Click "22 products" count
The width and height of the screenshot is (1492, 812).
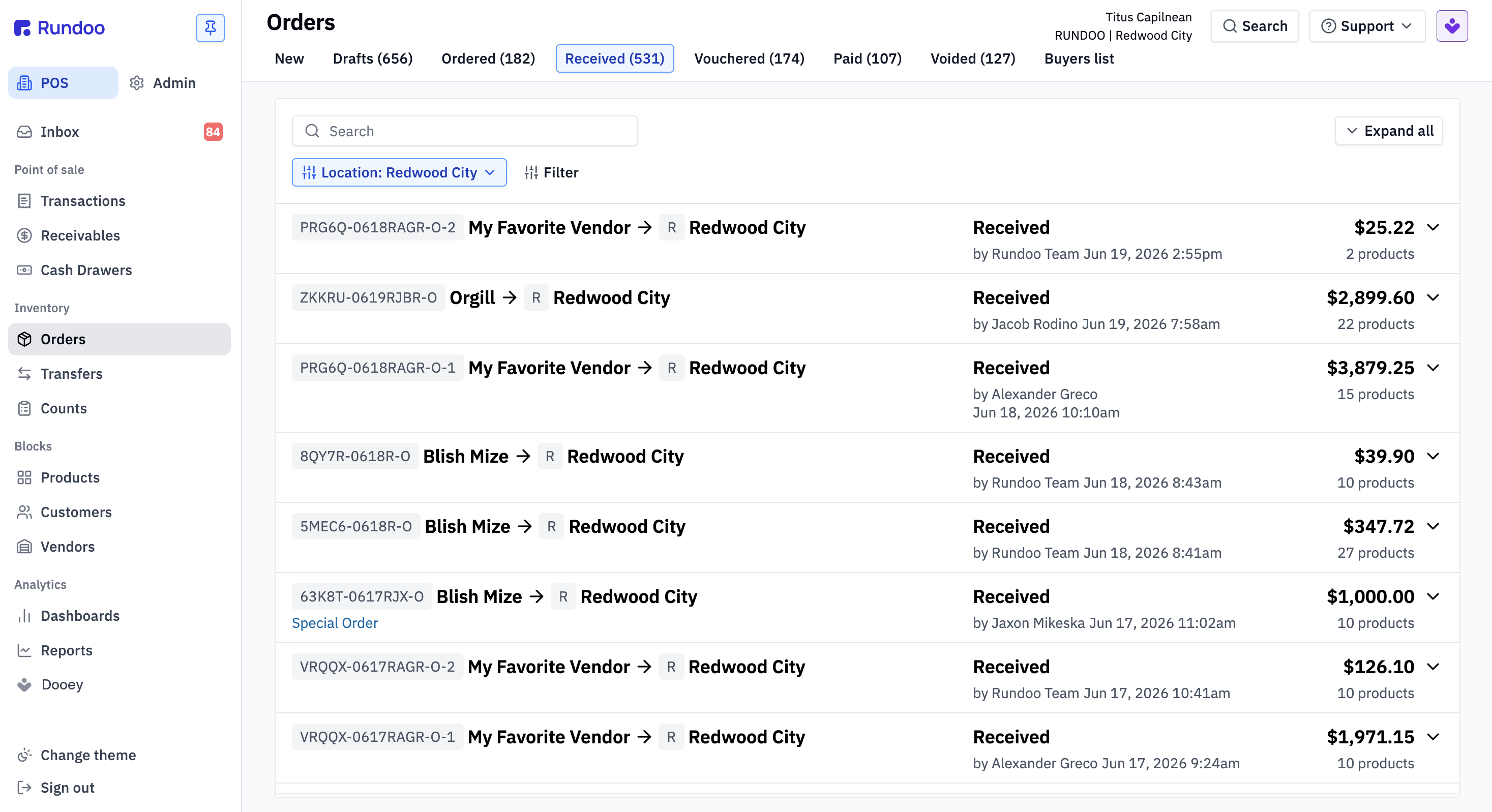(1376, 324)
